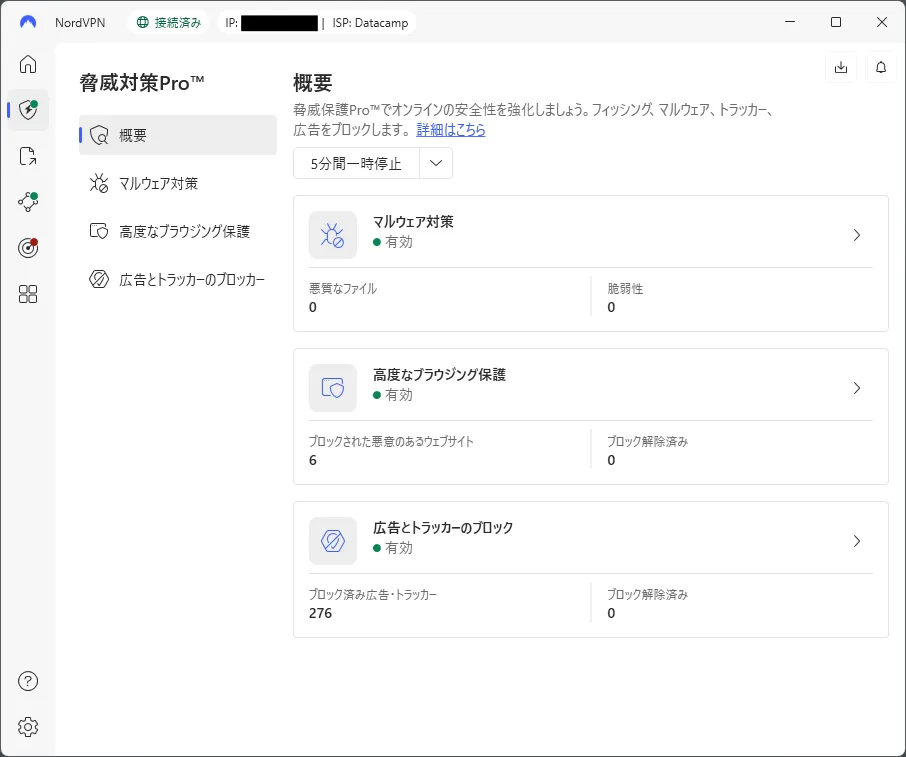Open the 詳細はこちら link

click(x=451, y=130)
